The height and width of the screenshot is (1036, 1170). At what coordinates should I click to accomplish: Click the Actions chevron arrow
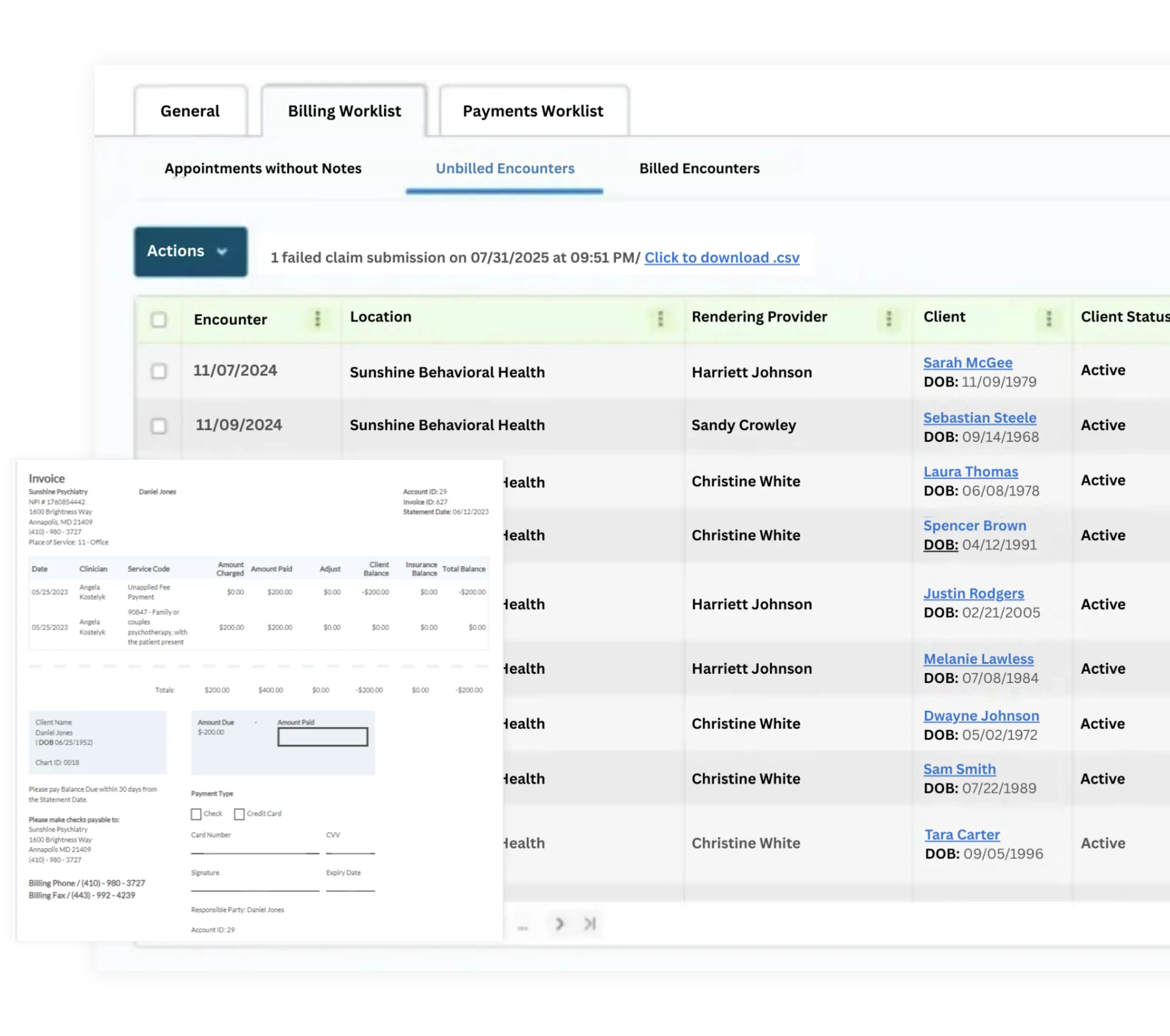[x=223, y=251]
